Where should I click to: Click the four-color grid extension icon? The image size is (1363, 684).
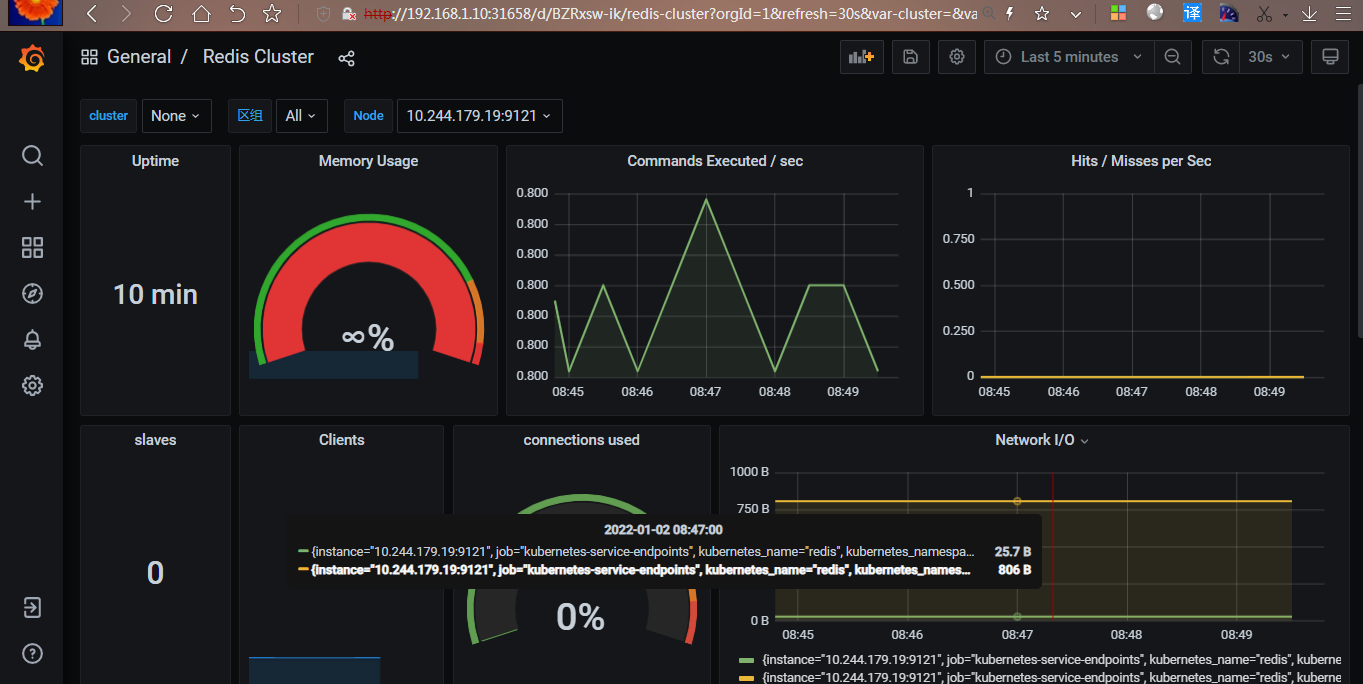pos(1118,13)
